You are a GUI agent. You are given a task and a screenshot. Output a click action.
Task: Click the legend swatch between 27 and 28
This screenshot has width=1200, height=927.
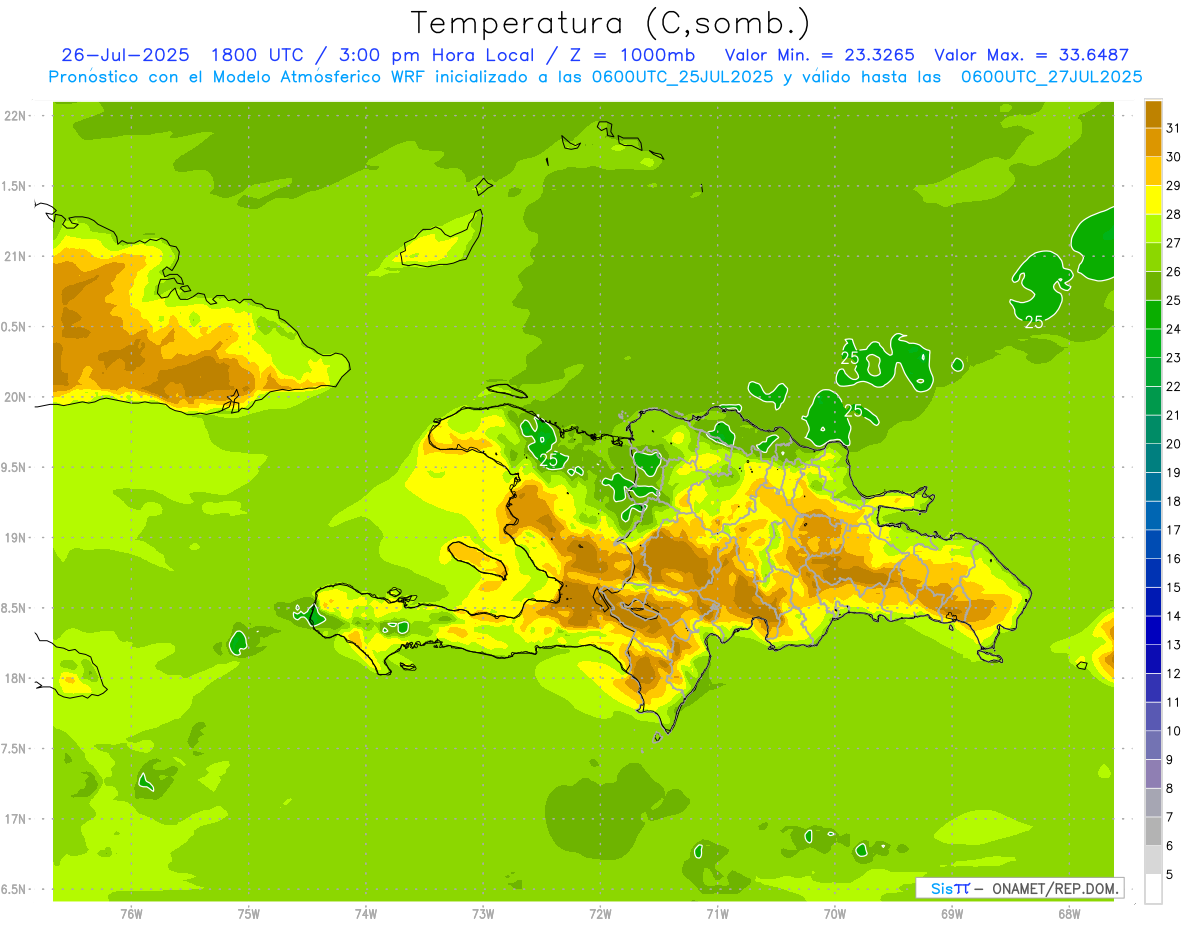(1153, 229)
